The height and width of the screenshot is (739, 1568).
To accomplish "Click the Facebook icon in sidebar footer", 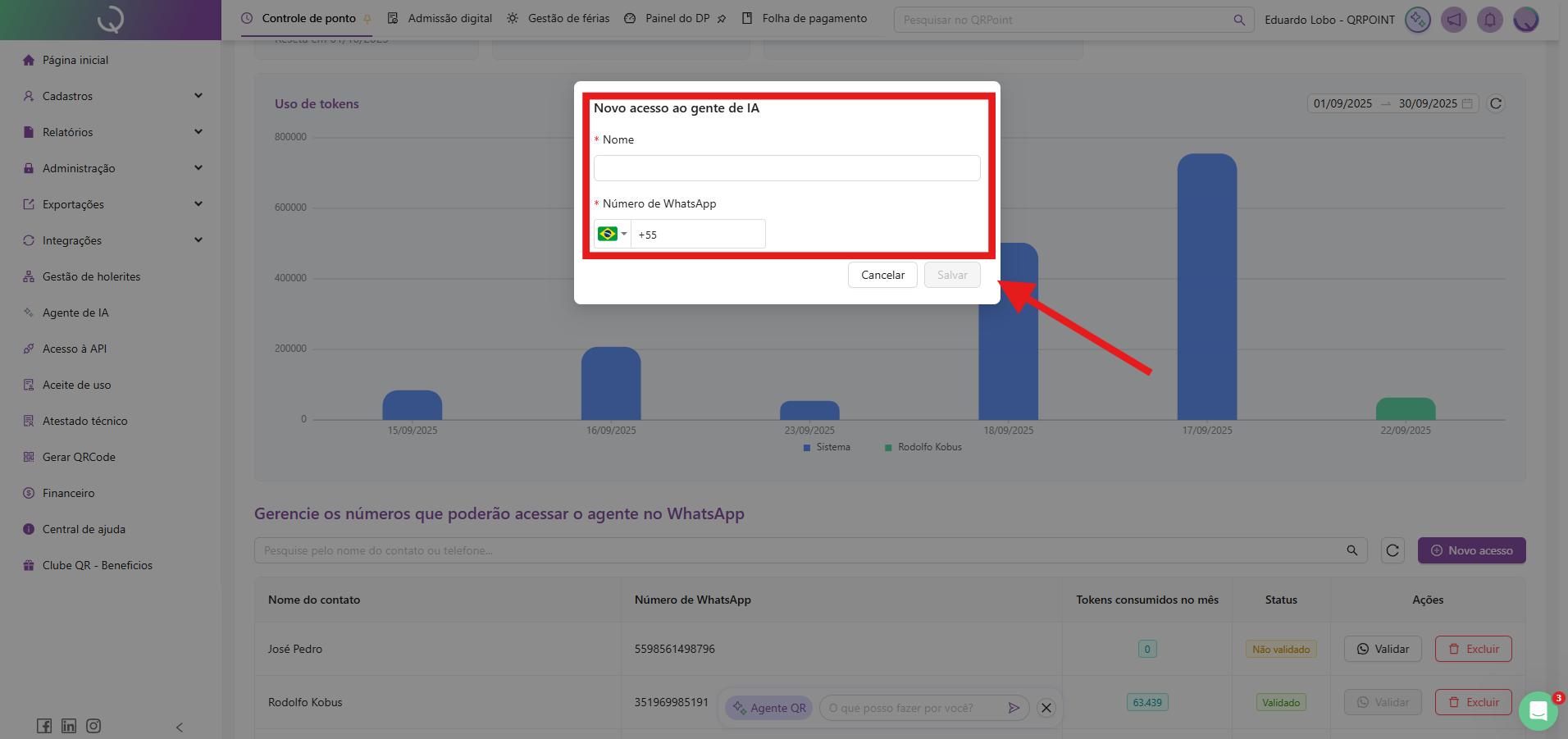I will click(x=44, y=726).
